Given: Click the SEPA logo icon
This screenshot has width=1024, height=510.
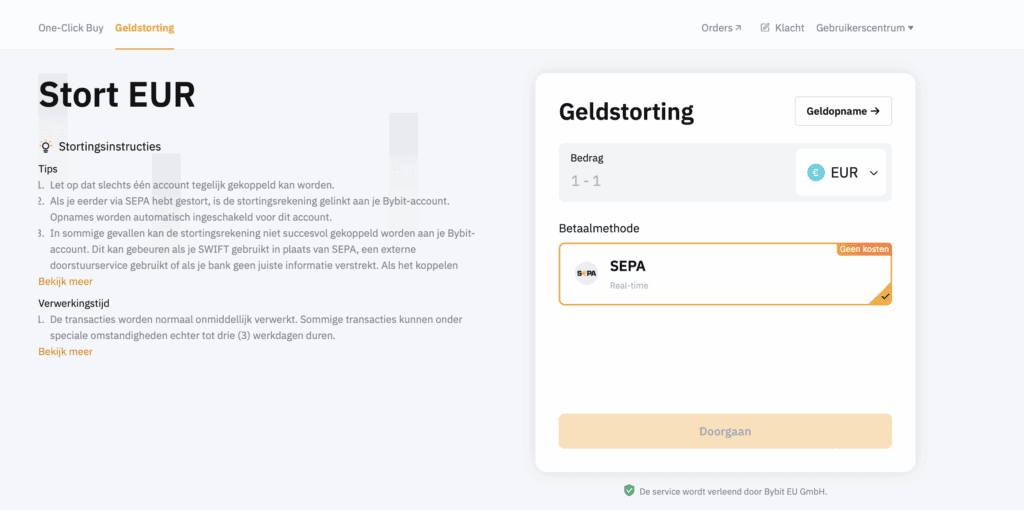Looking at the screenshot, I should [587, 273].
